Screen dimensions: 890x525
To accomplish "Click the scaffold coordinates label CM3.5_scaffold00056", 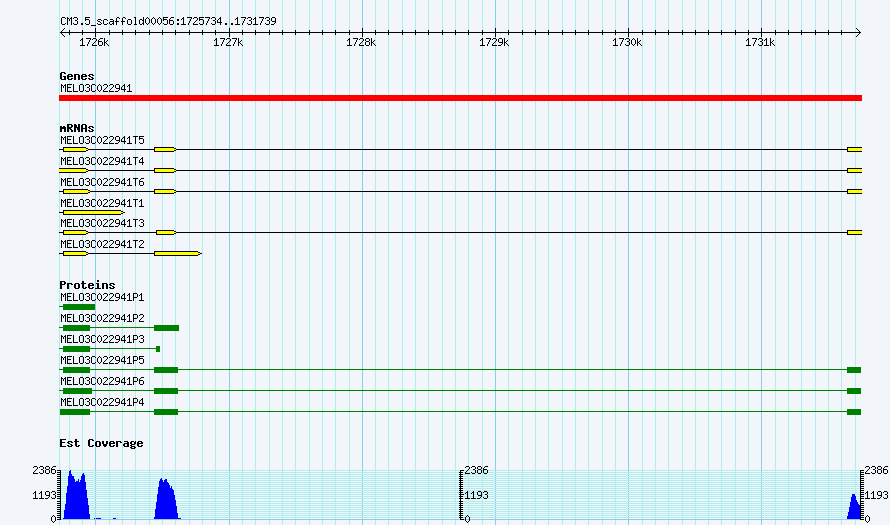I will click(x=168, y=22).
